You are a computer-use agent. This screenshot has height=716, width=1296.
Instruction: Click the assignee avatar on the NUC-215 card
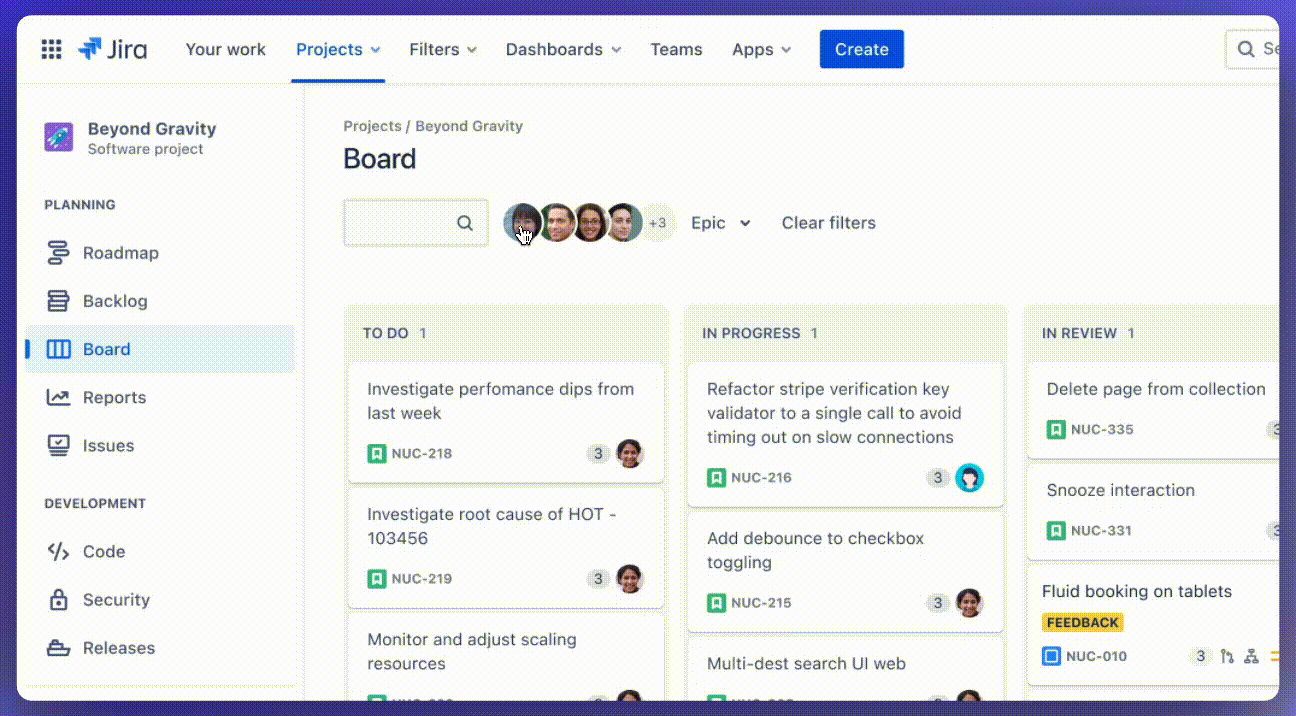pyautogui.click(x=969, y=602)
